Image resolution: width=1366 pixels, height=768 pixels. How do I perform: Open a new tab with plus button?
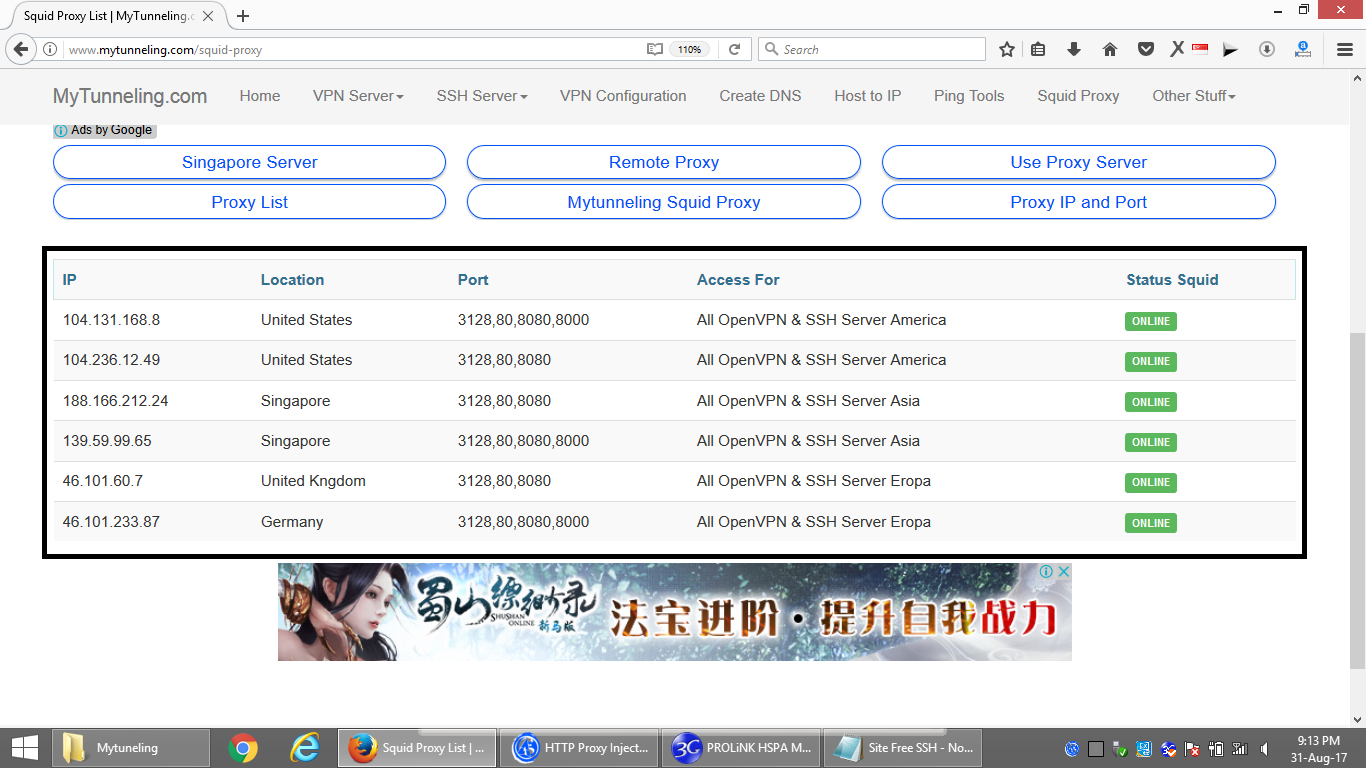click(243, 16)
